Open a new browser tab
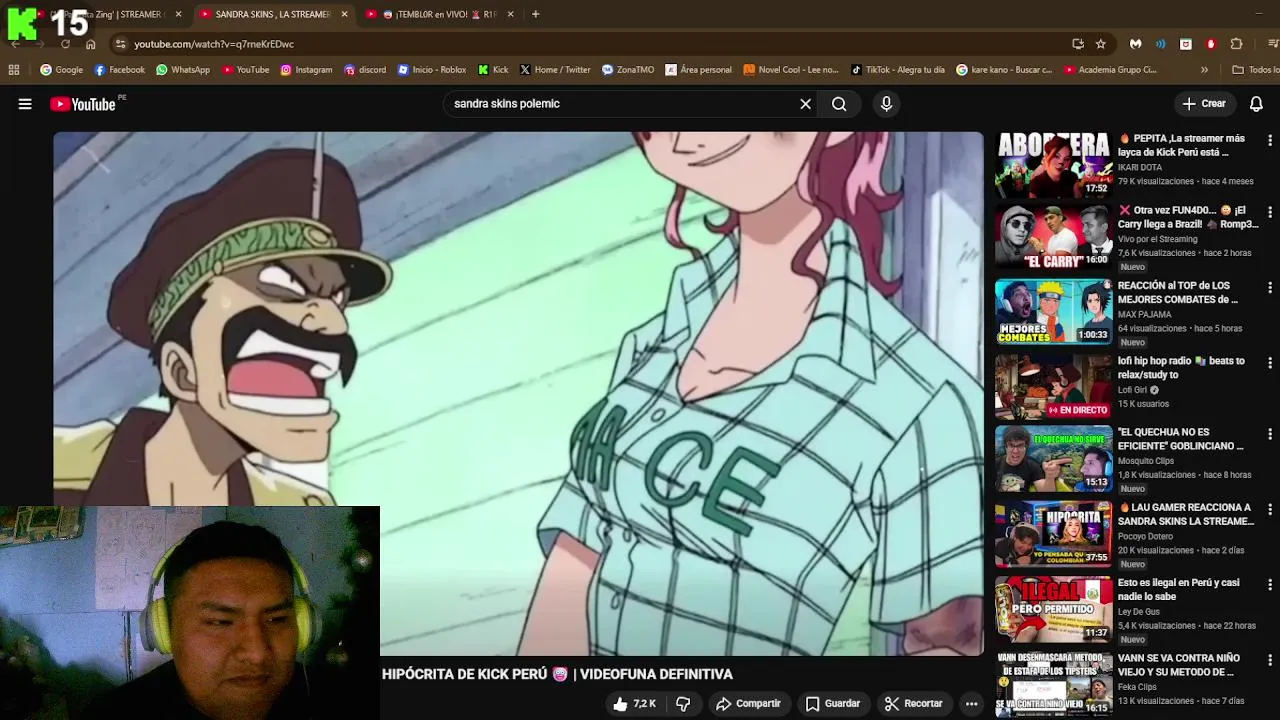 tap(535, 14)
